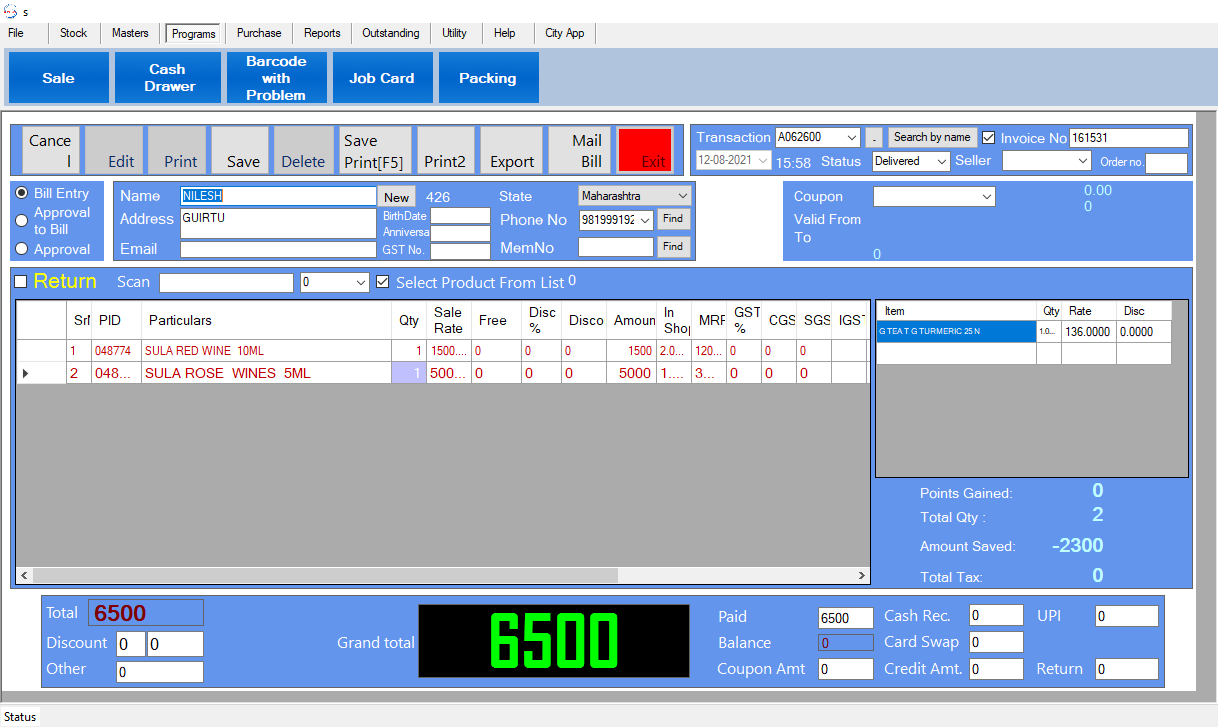Open the Packing tile
Image resolution: width=1218 pixels, height=727 pixels.
tap(487, 78)
